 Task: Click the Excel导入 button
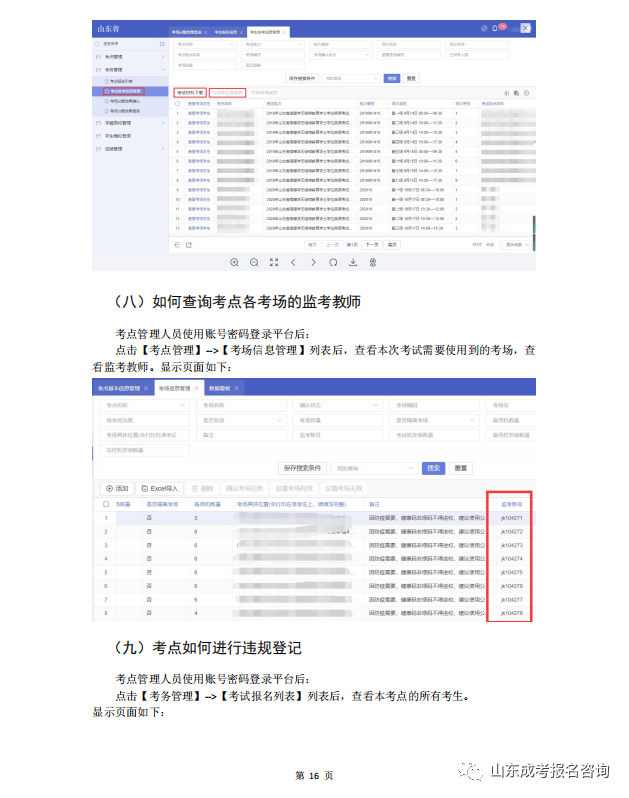pyautogui.click(x=159, y=489)
